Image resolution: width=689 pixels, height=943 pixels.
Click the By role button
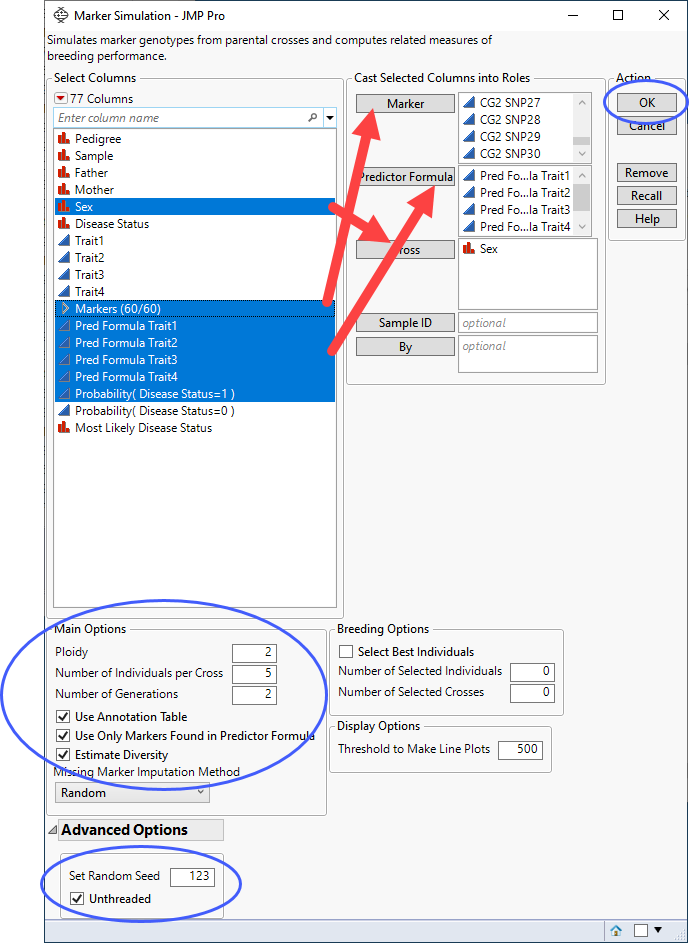(405, 347)
